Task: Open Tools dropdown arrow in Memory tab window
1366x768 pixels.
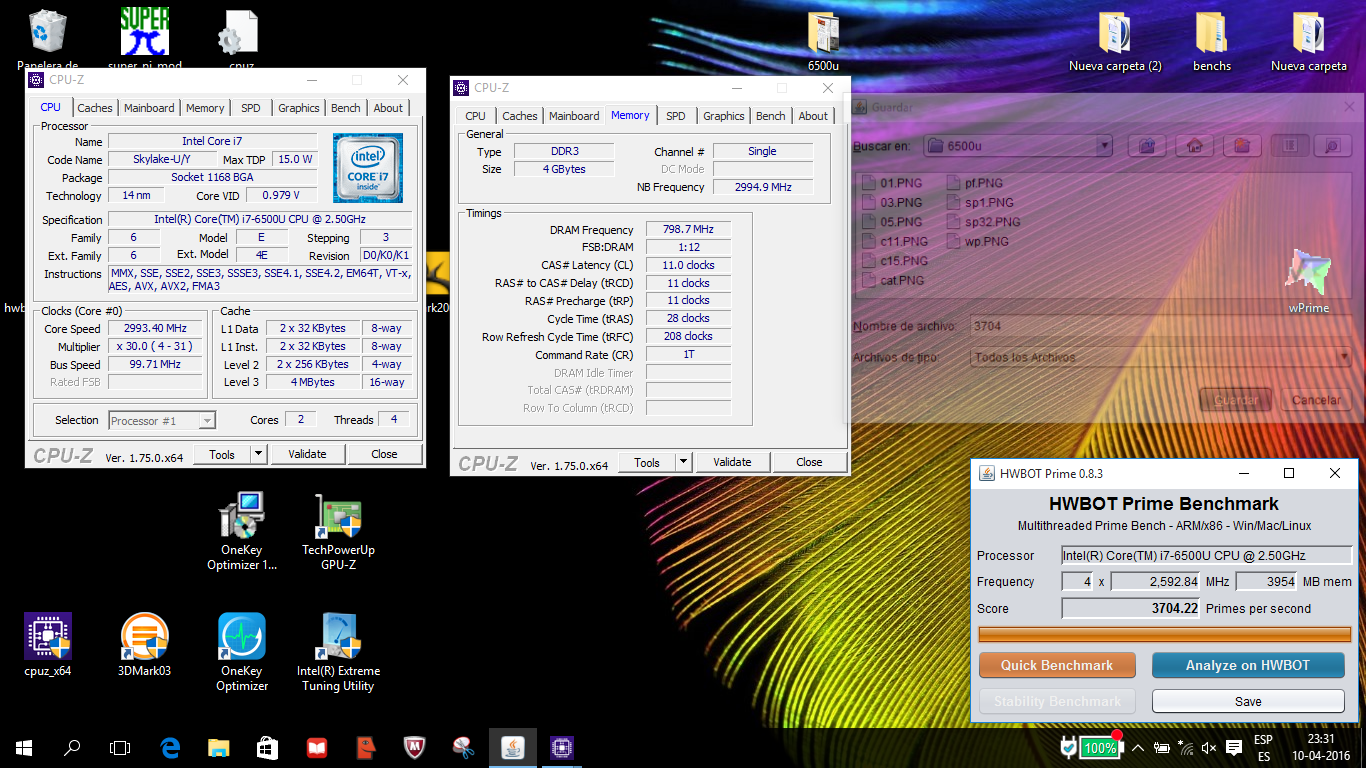Action: tap(684, 462)
